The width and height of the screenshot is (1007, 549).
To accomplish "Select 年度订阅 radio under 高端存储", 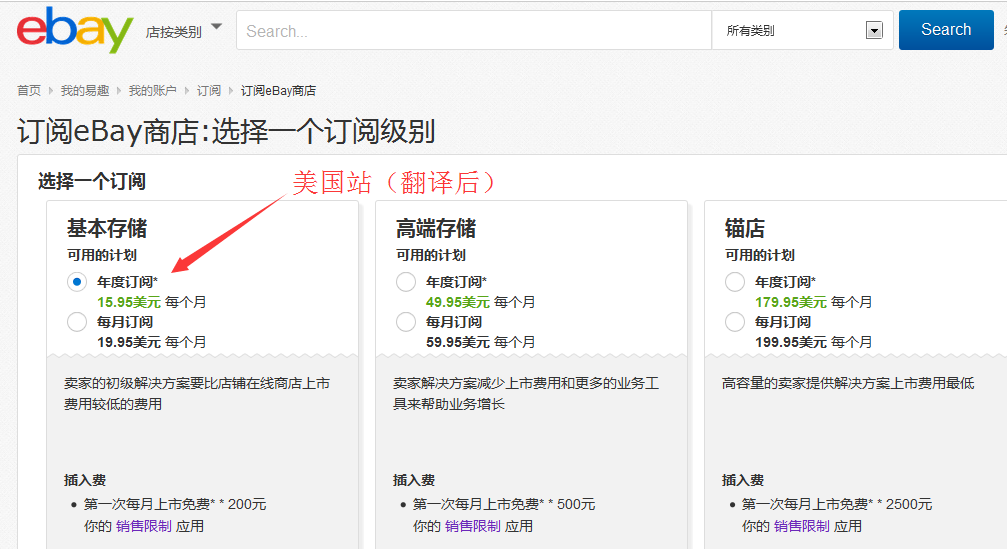I will (406, 282).
